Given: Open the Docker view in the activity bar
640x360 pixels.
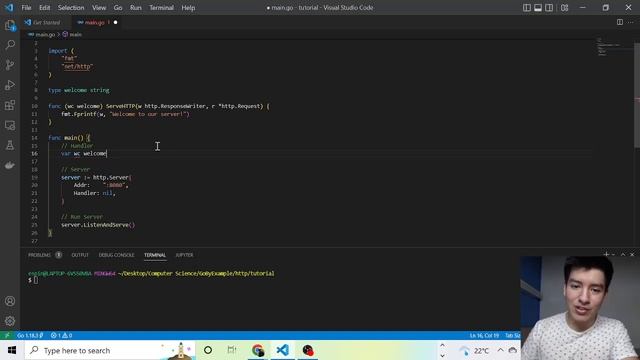Looking at the screenshot, I should click(x=10, y=165).
